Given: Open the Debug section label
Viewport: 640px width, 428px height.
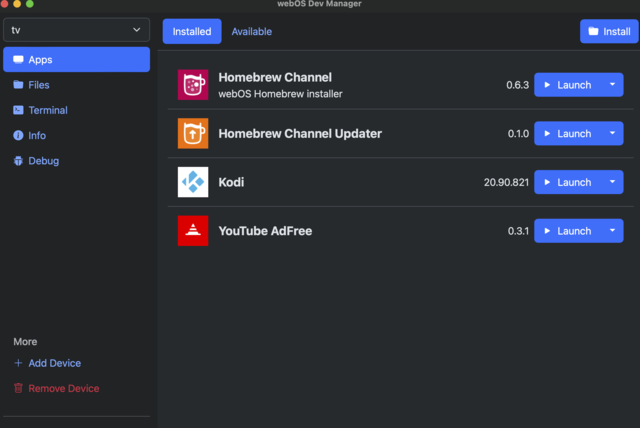Looking at the screenshot, I should [x=44, y=161].
